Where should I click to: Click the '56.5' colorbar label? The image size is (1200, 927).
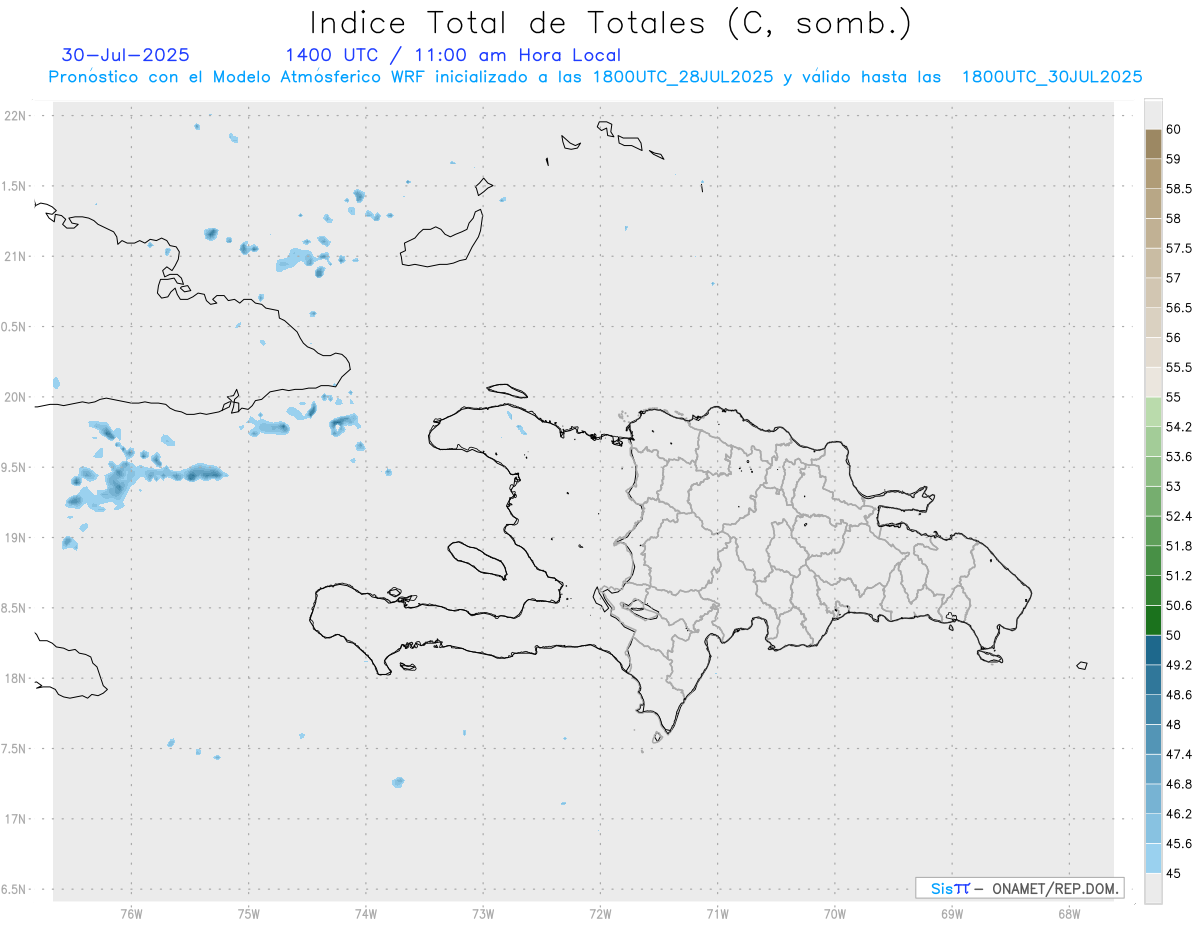click(x=1178, y=308)
